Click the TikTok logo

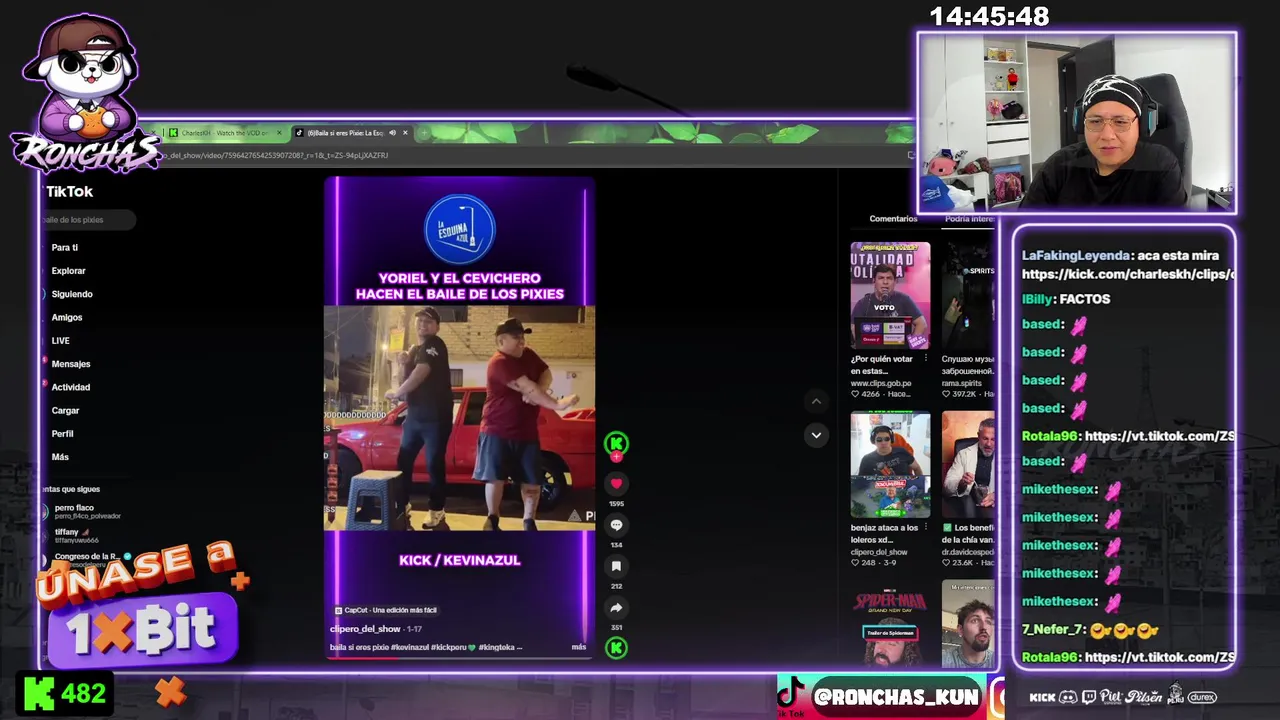[69, 191]
